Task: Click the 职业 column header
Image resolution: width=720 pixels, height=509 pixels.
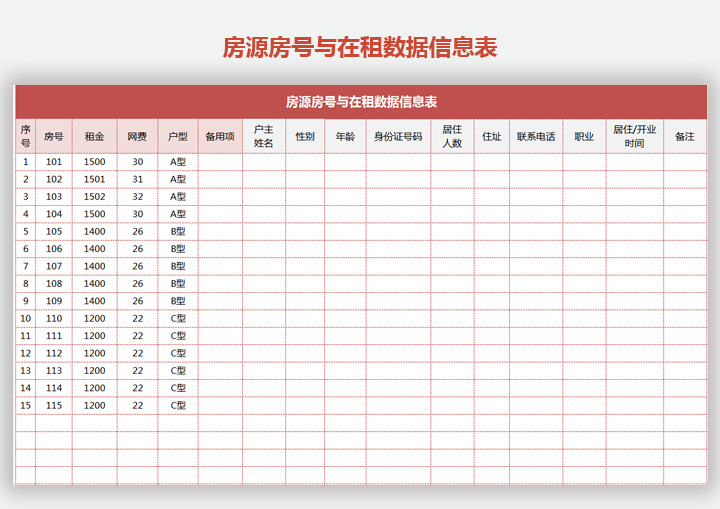Action: (x=584, y=136)
